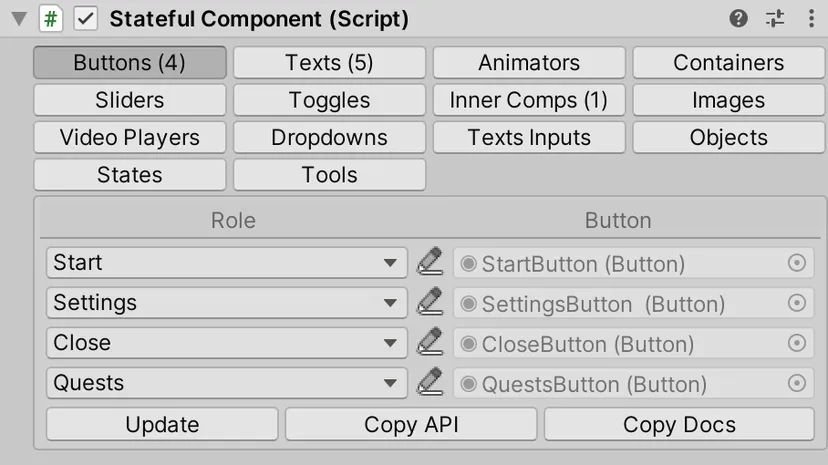Switch to the Inner Comps (1) tab
Screen dimensions: 828x465
point(529,100)
